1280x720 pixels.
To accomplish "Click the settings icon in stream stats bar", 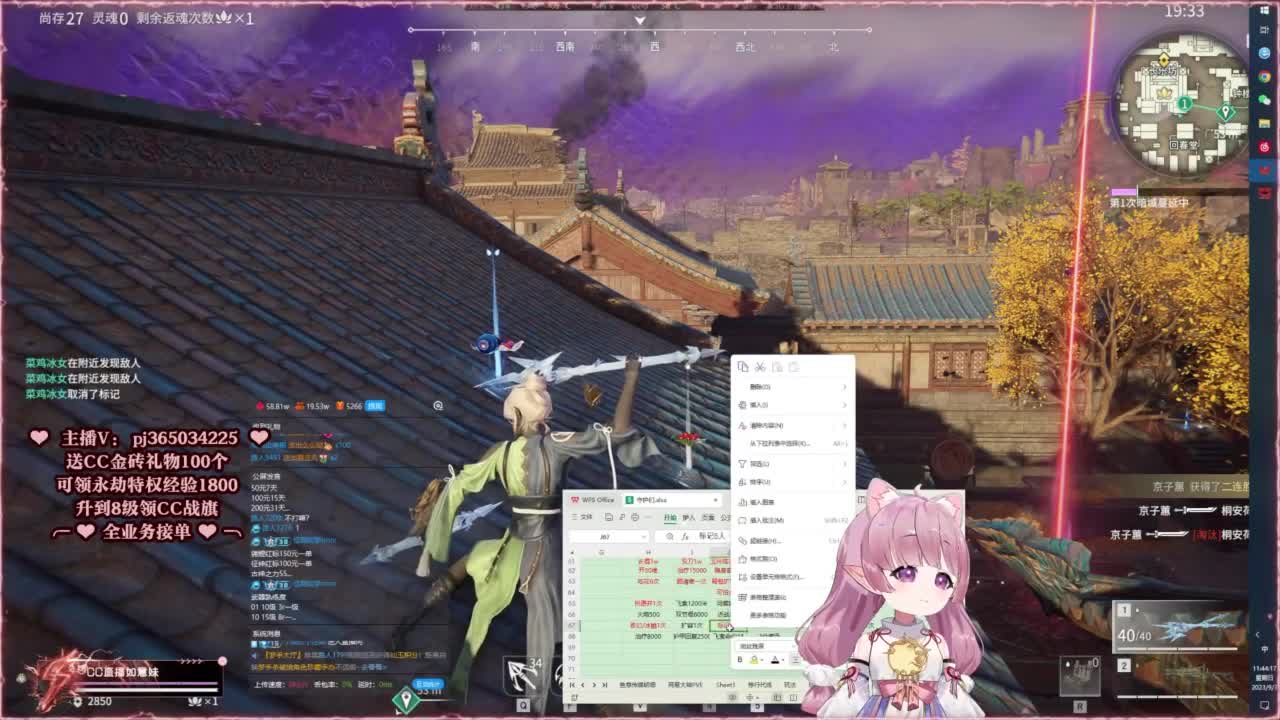I will point(438,406).
